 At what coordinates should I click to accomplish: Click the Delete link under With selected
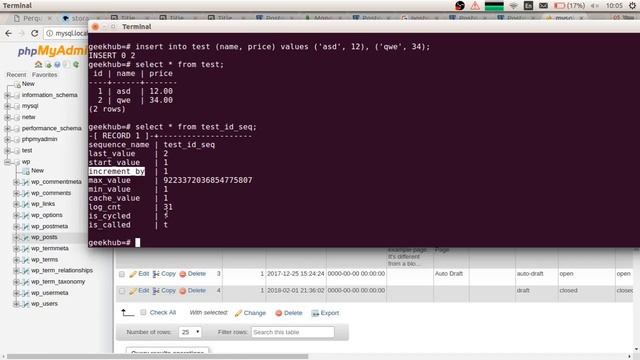pyautogui.click(x=293, y=313)
